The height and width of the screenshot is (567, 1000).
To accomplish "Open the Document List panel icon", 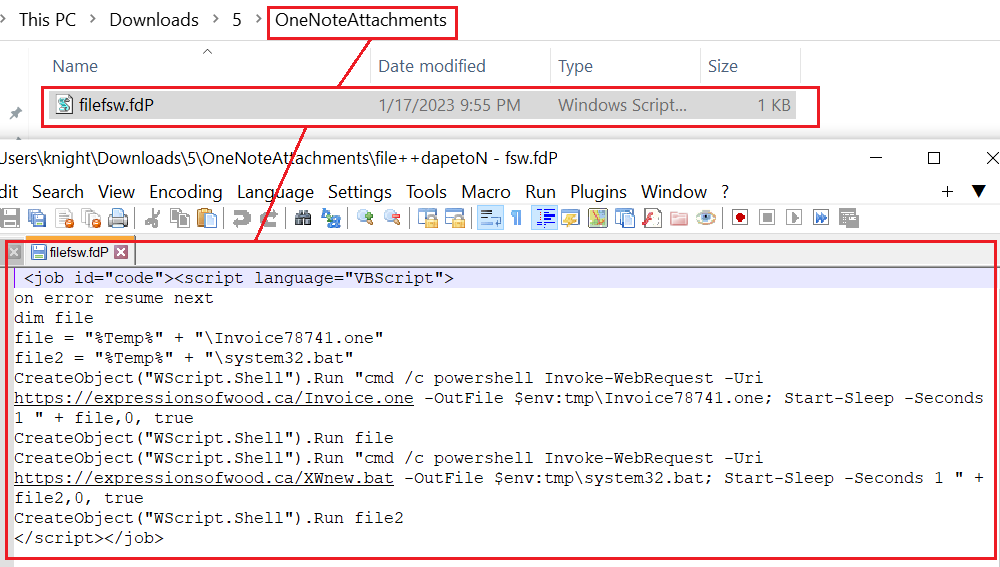I will point(624,218).
